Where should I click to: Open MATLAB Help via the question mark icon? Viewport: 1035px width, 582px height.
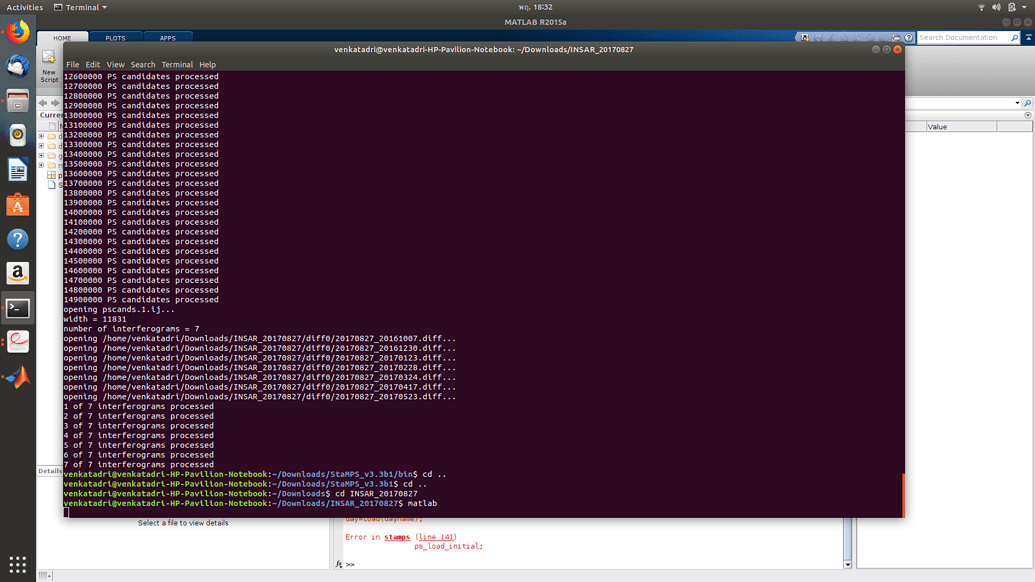point(908,37)
